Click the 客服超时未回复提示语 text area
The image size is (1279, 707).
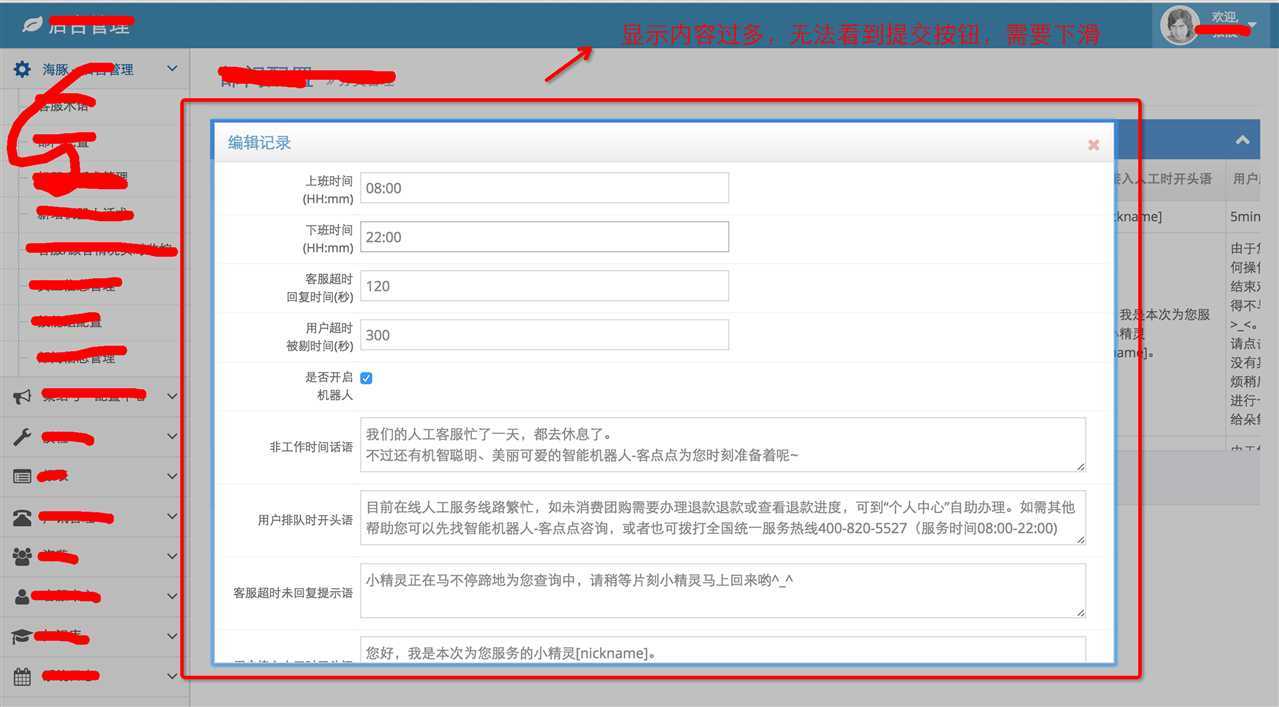tap(723, 591)
